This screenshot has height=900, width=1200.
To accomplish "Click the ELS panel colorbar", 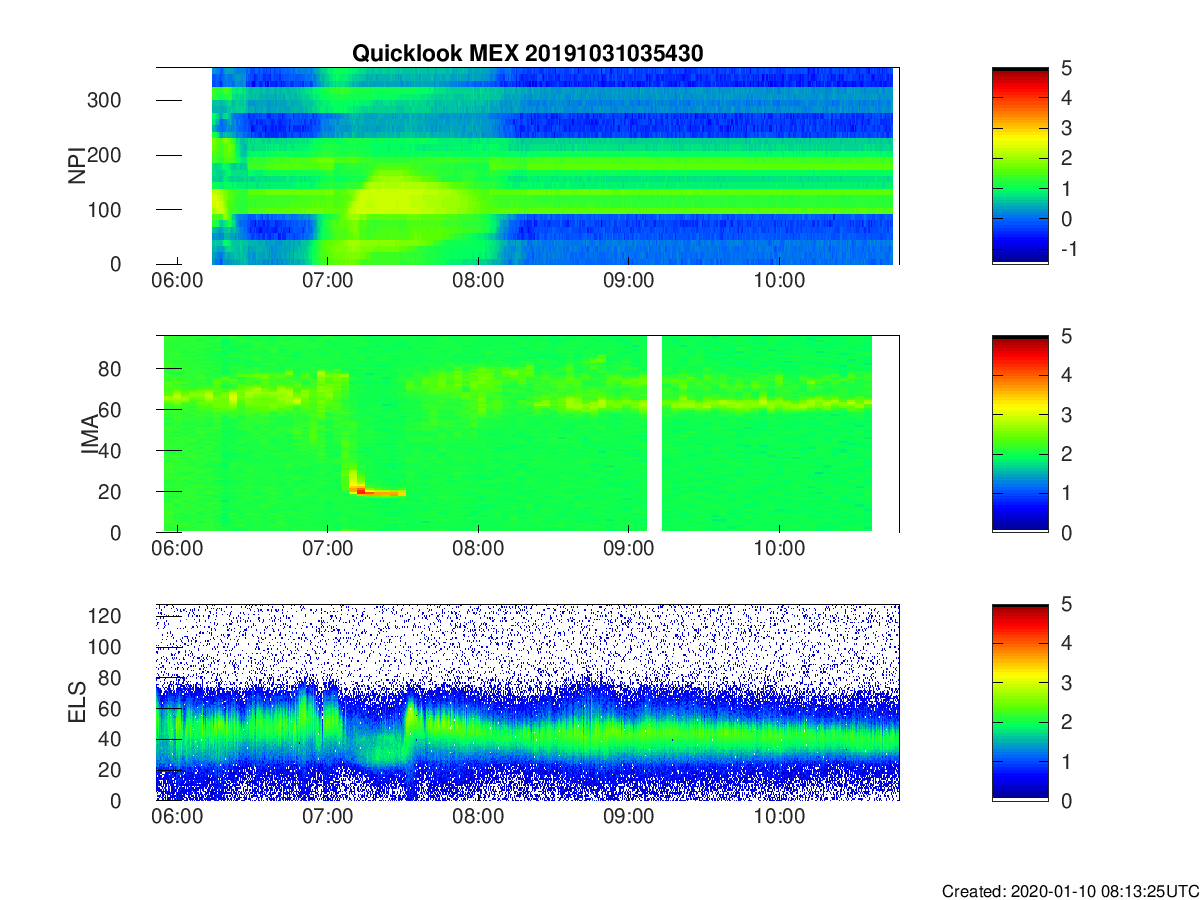I will point(1020,702).
